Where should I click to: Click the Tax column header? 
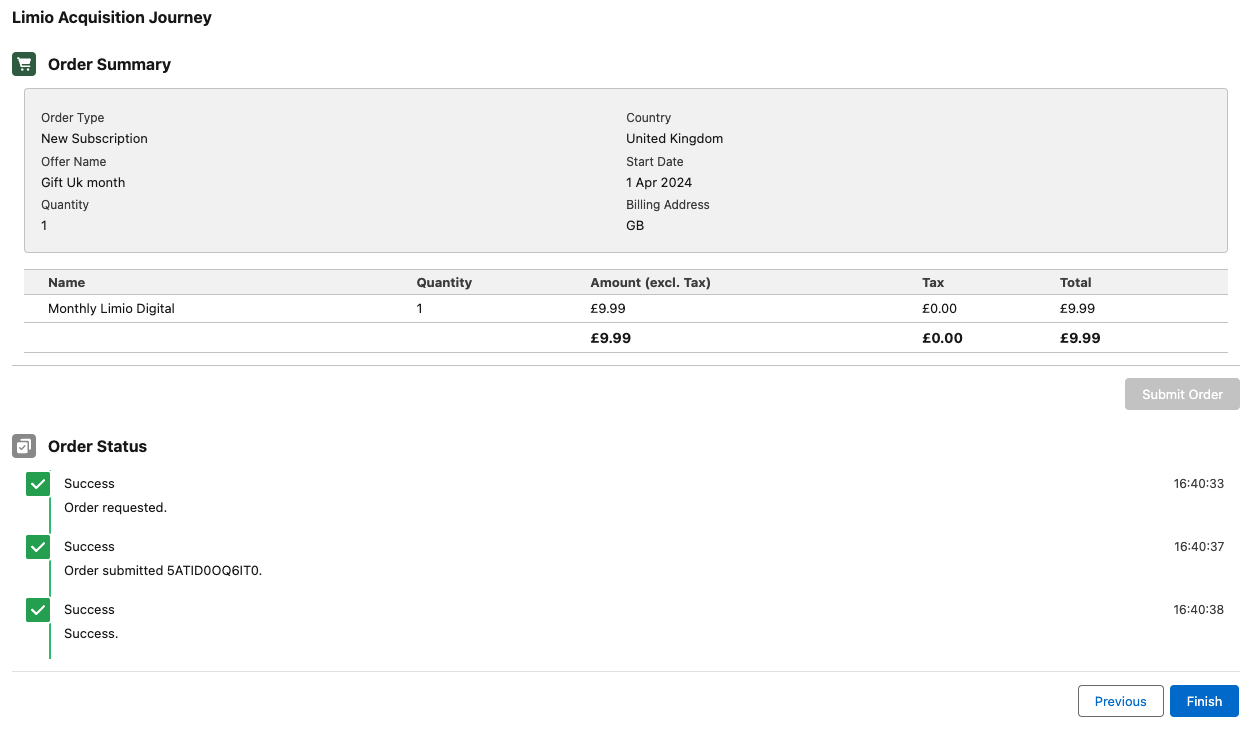(932, 283)
